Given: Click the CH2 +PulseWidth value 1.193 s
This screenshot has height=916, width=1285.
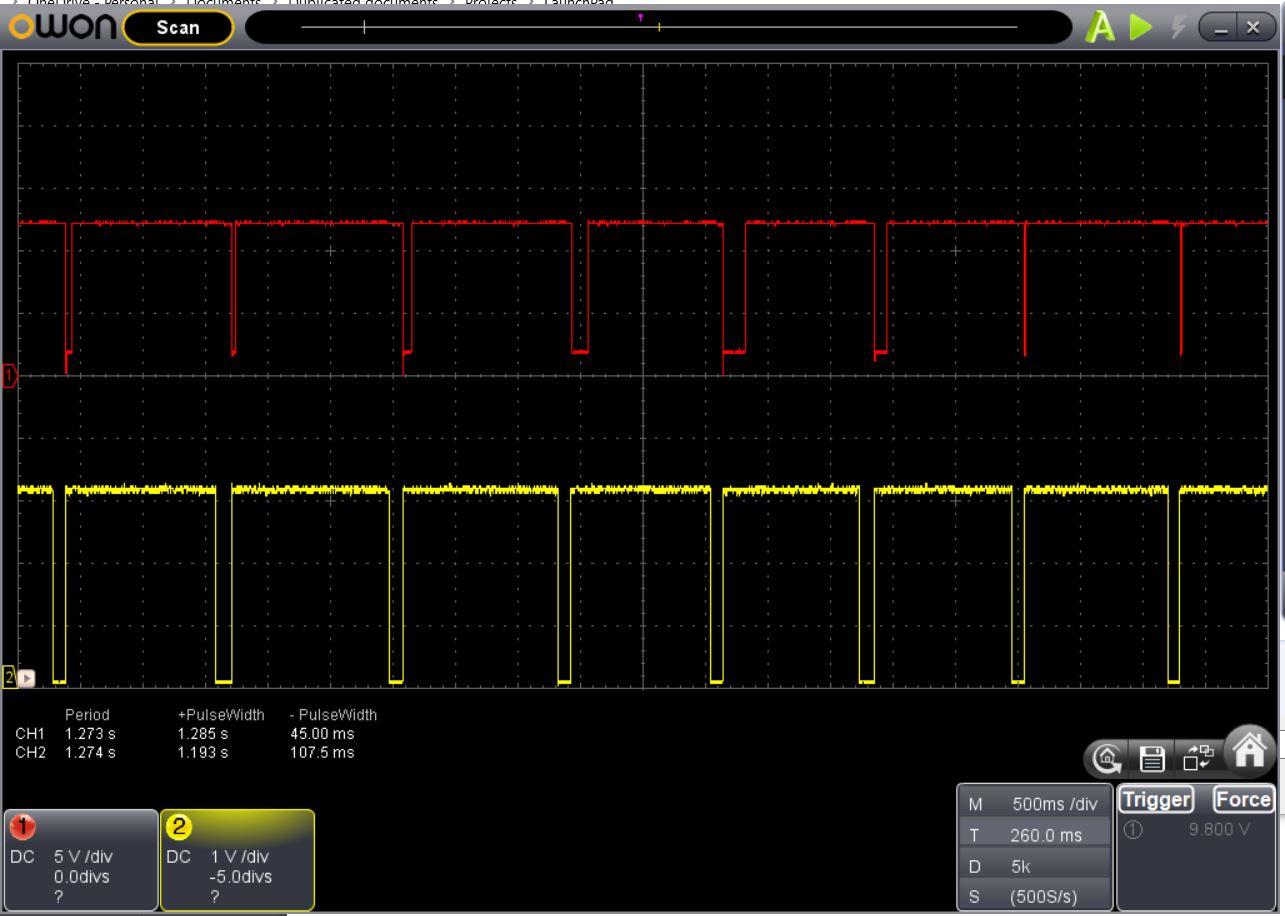Looking at the screenshot, I should click(202, 752).
